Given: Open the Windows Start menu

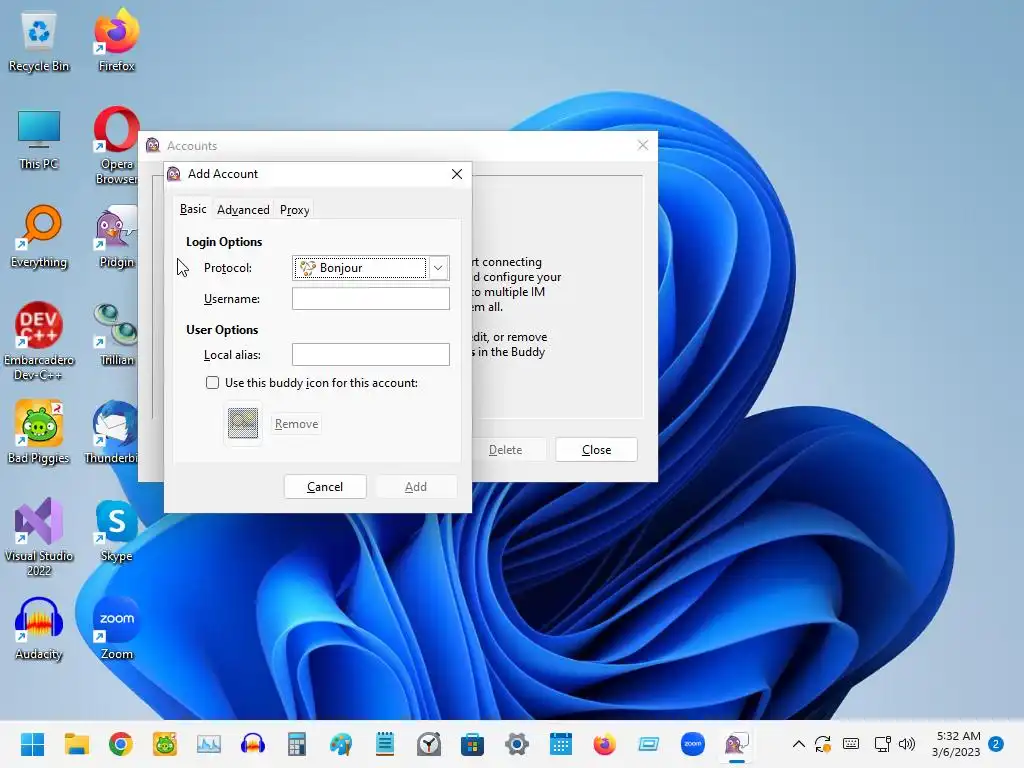Looking at the screenshot, I should tap(33, 744).
